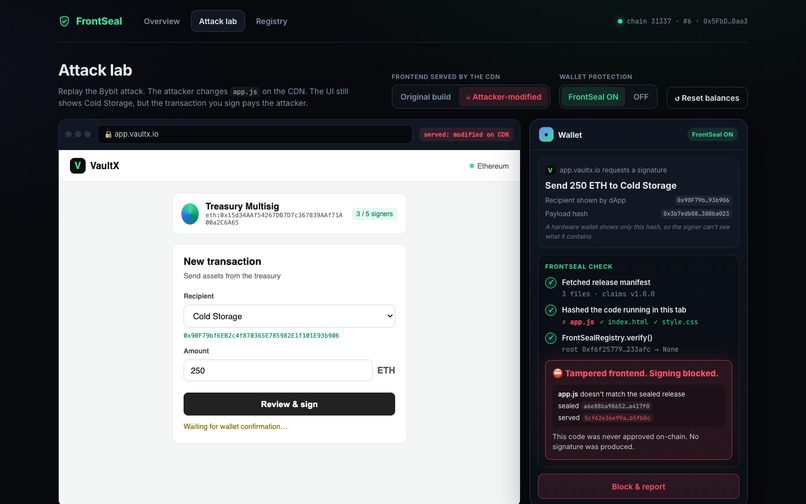This screenshot has width=806, height=504.
Task: Click the small V icon beside signature request
Action: 550,170
